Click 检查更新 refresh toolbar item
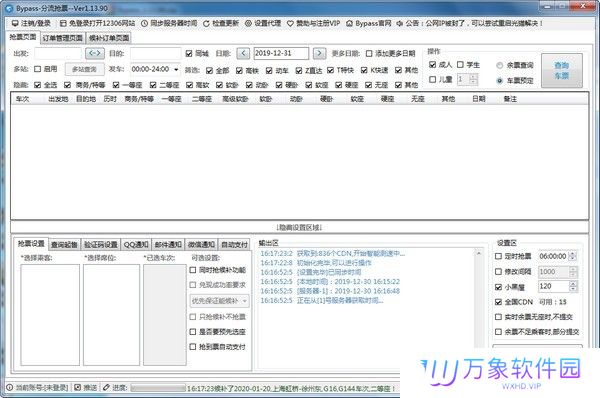 [x=221, y=23]
